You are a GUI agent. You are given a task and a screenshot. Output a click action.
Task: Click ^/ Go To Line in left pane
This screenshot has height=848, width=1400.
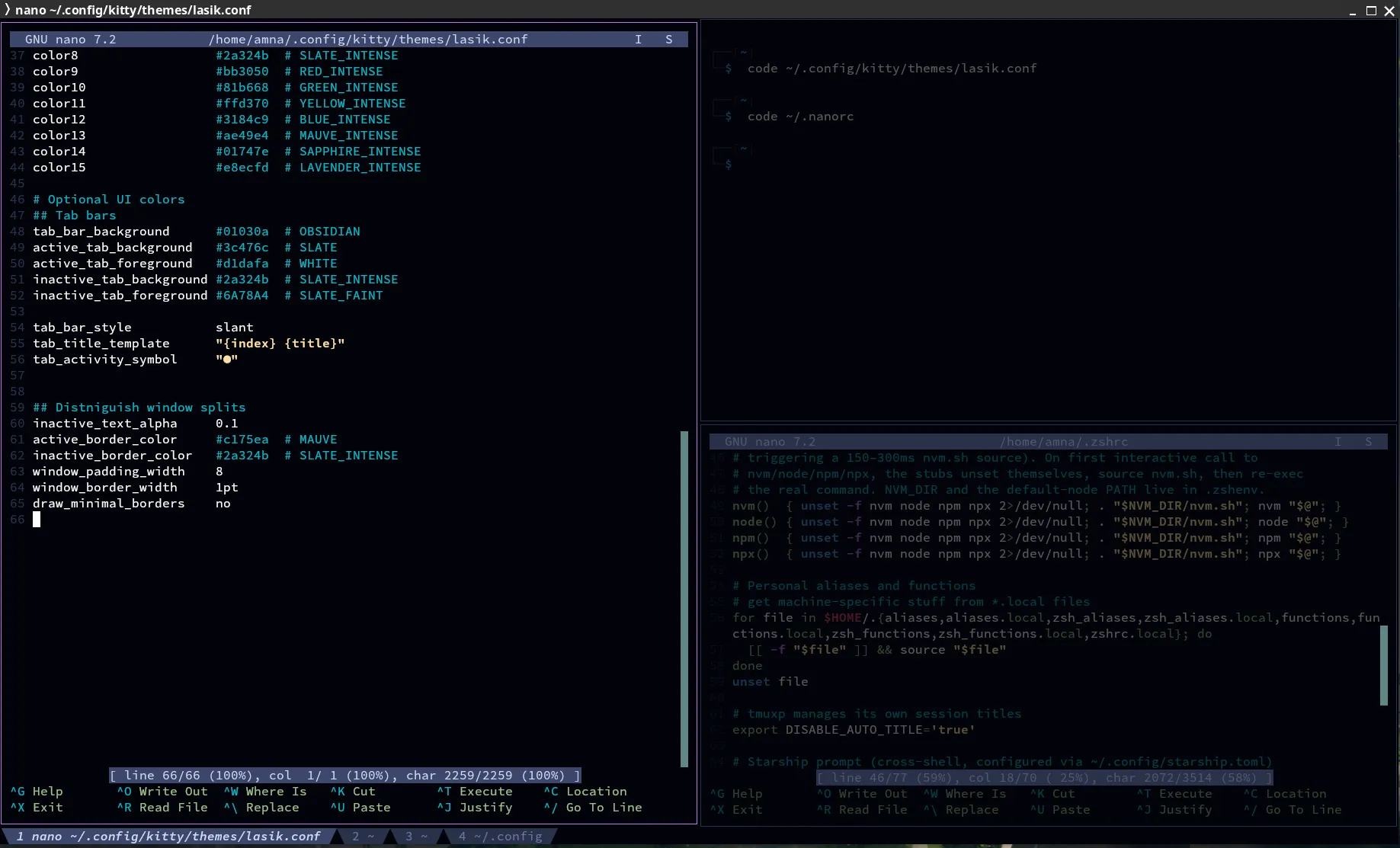click(593, 807)
